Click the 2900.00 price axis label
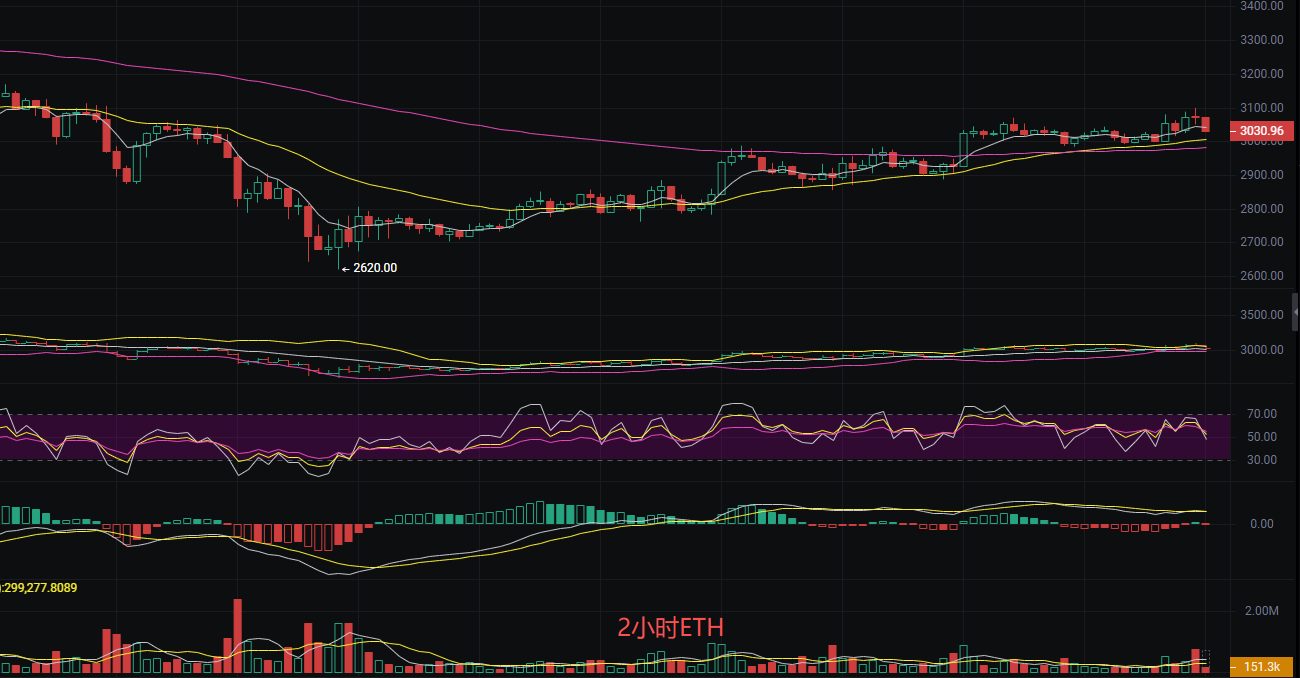The height and width of the screenshot is (678, 1300). (x=1261, y=175)
